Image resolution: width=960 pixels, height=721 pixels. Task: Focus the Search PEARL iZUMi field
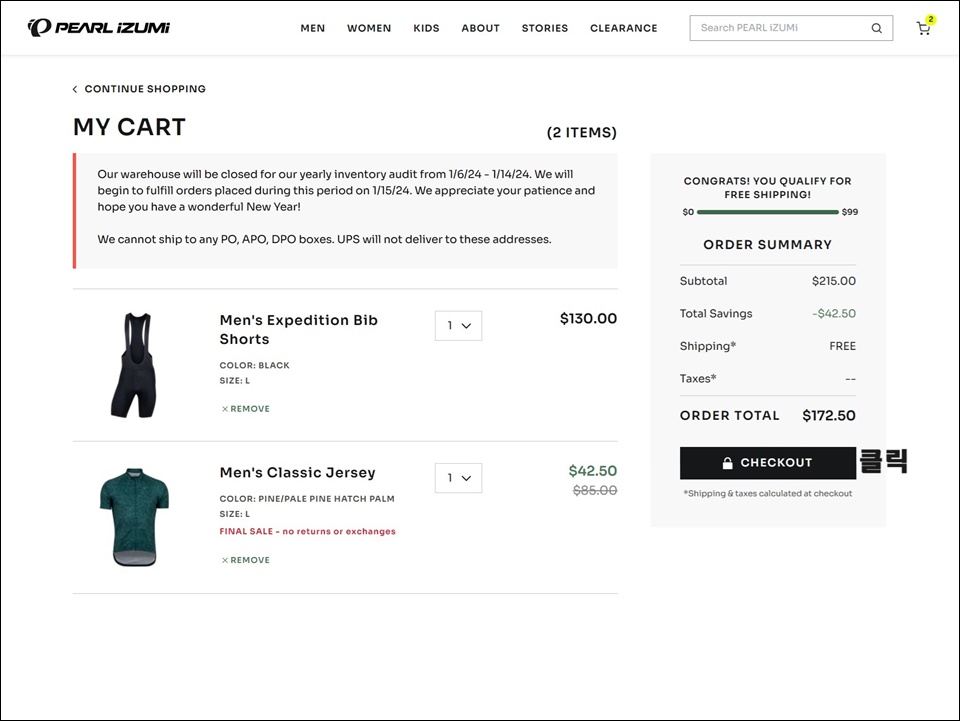pos(791,28)
